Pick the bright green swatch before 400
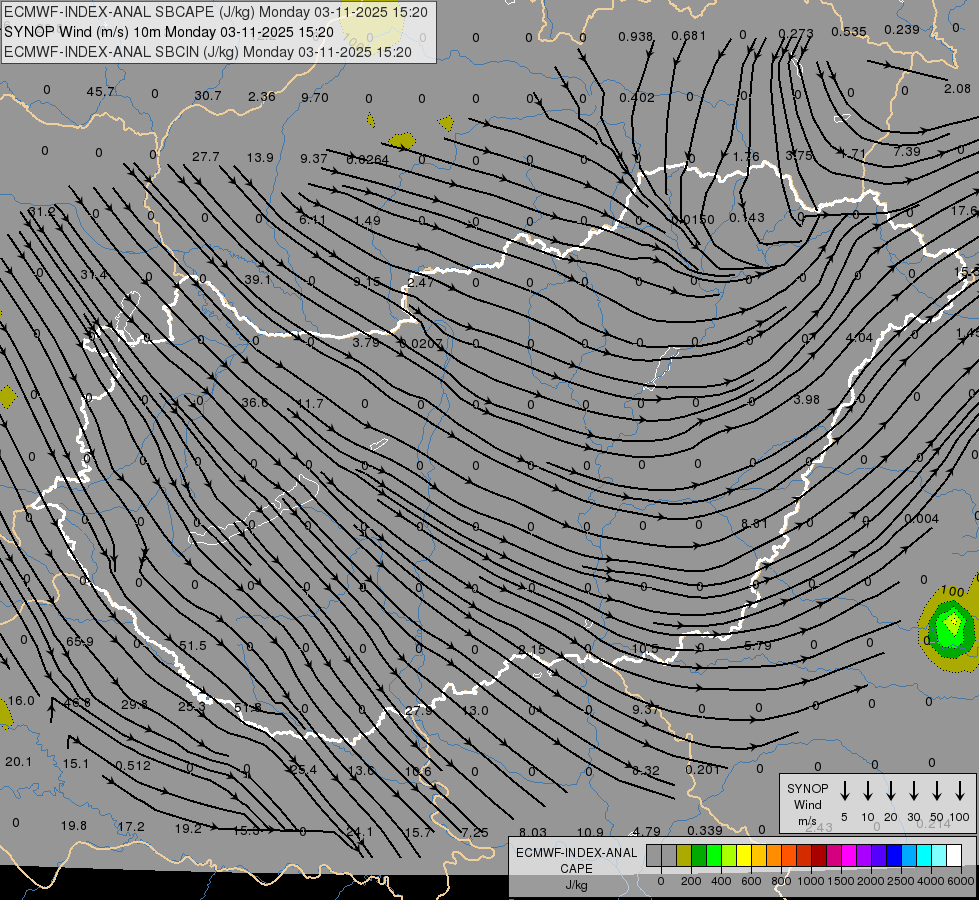 [714, 856]
